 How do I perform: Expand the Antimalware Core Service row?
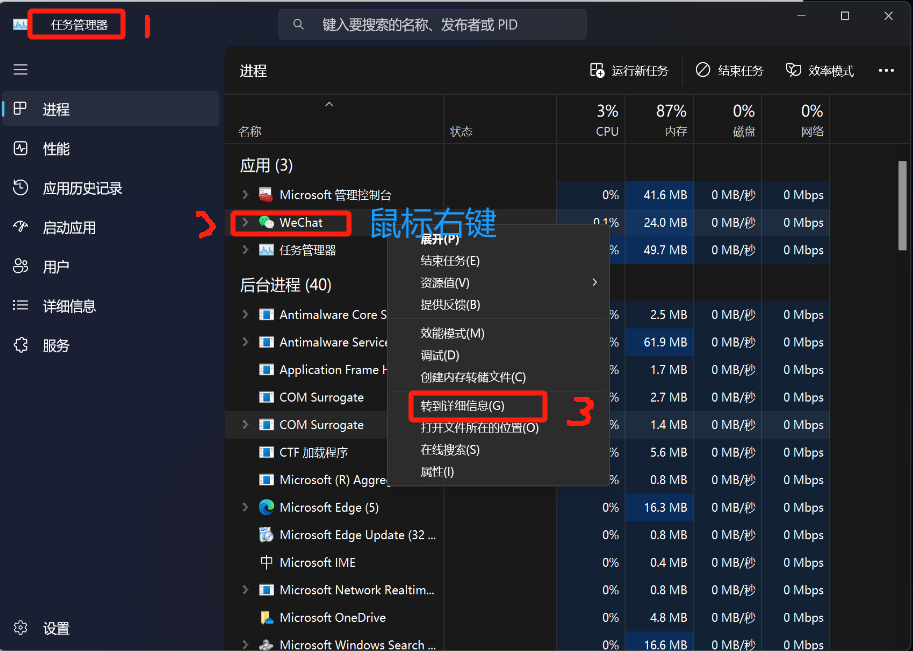[x=245, y=314]
